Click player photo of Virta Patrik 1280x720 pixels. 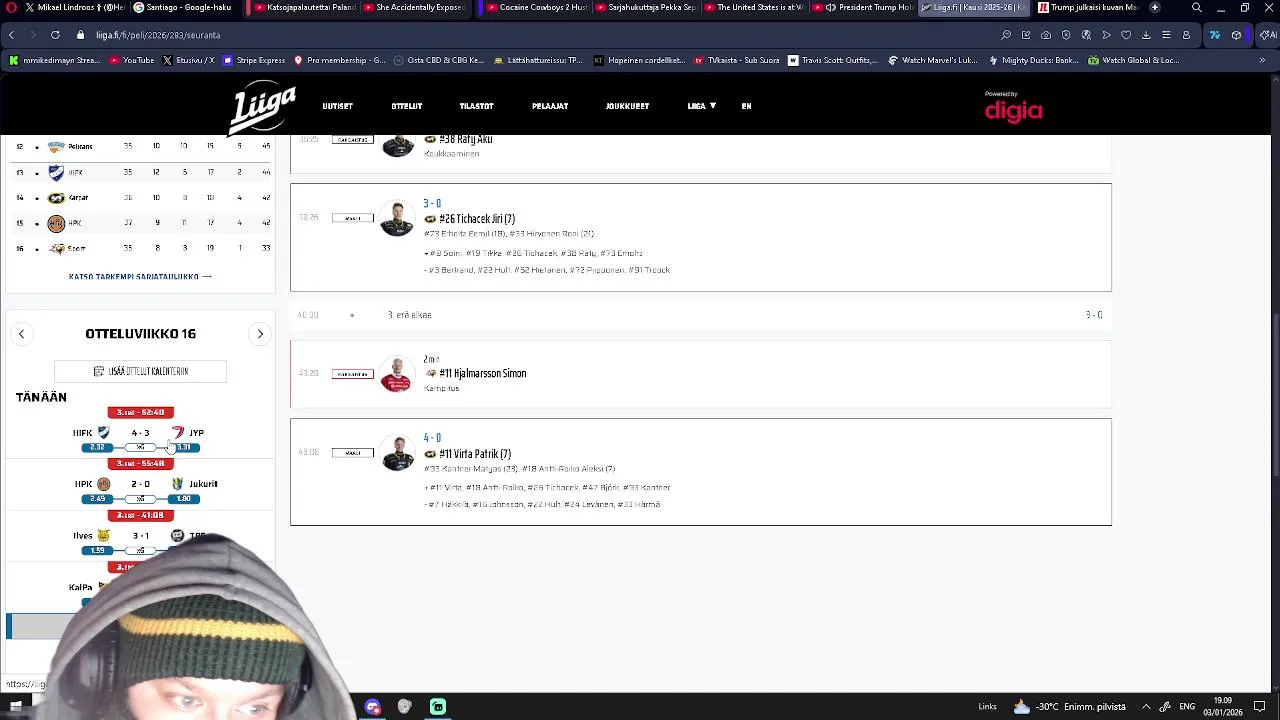pos(397,453)
